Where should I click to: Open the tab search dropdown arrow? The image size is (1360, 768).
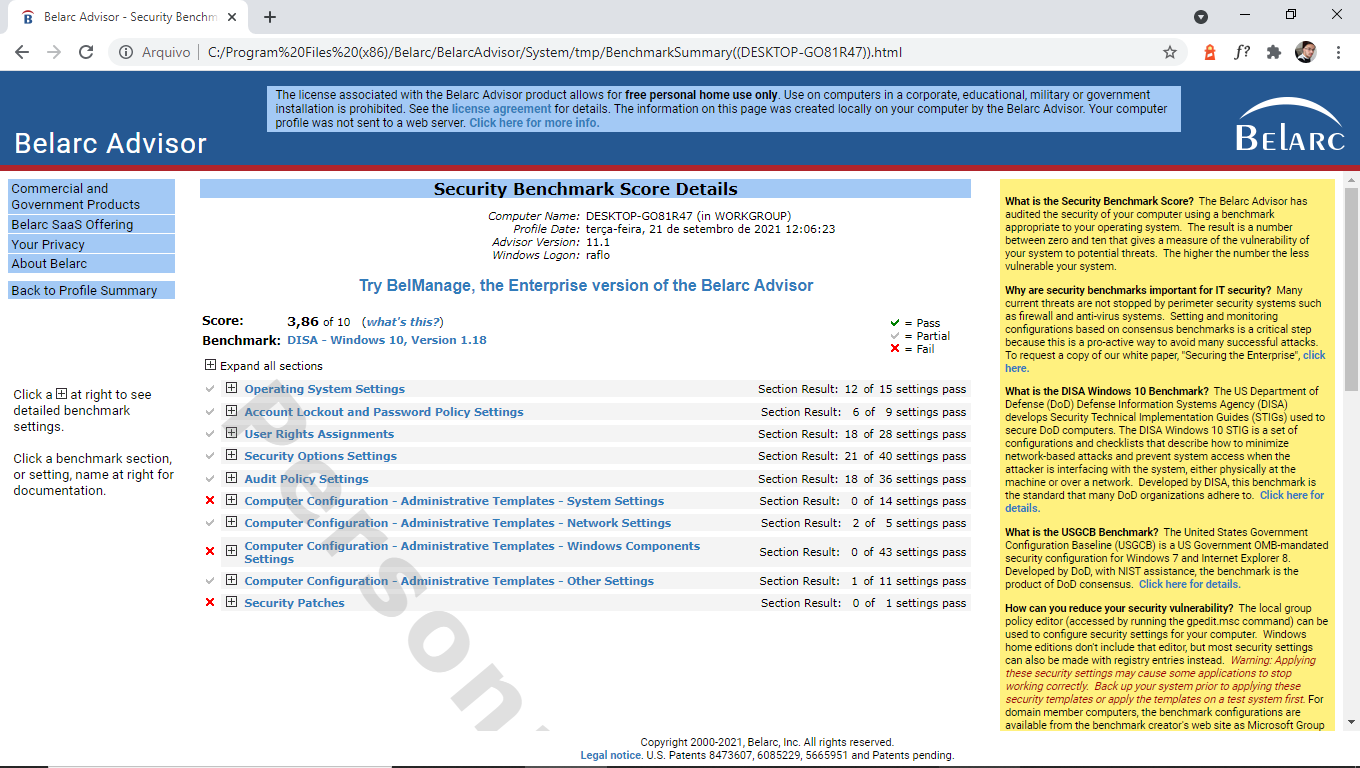pyautogui.click(x=1201, y=17)
